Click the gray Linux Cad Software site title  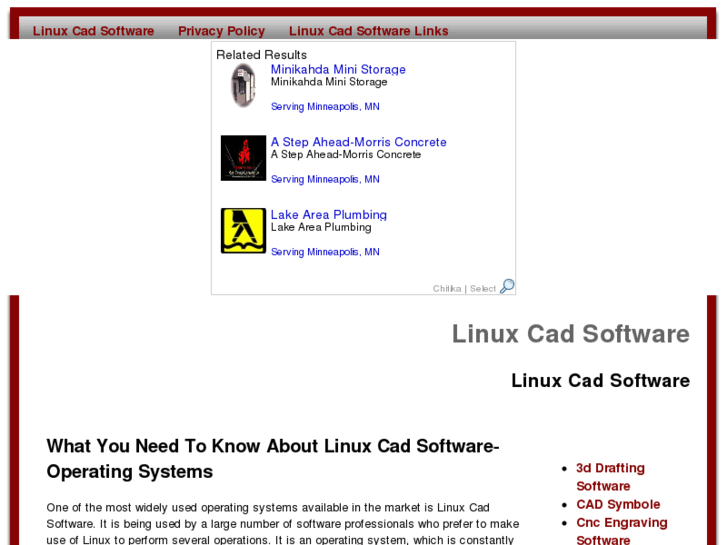coord(571,334)
